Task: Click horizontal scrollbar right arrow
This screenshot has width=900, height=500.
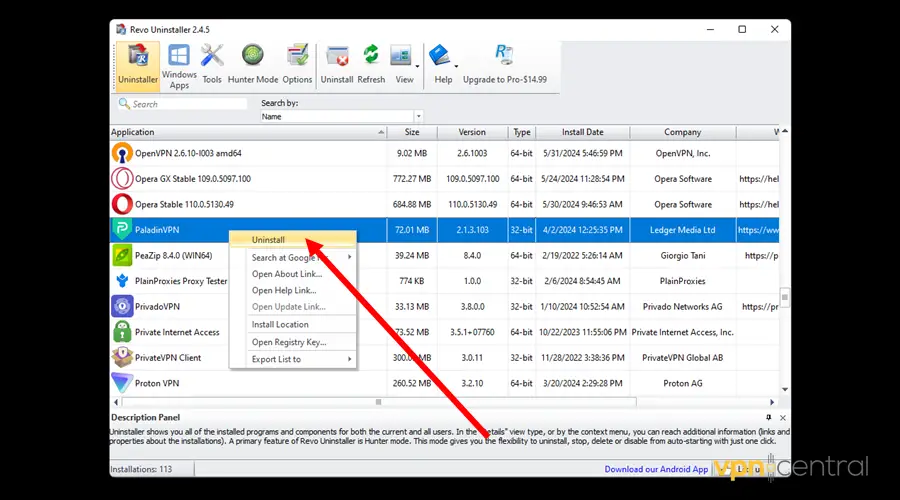Action: [772, 402]
